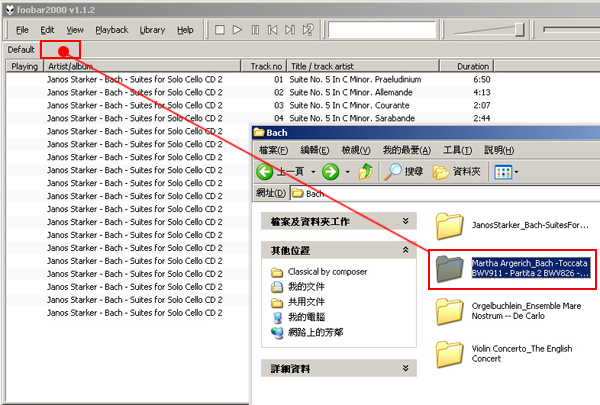This screenshot has height=405, width=600.
Task: Open the Library menu
Action: [152, 30]
